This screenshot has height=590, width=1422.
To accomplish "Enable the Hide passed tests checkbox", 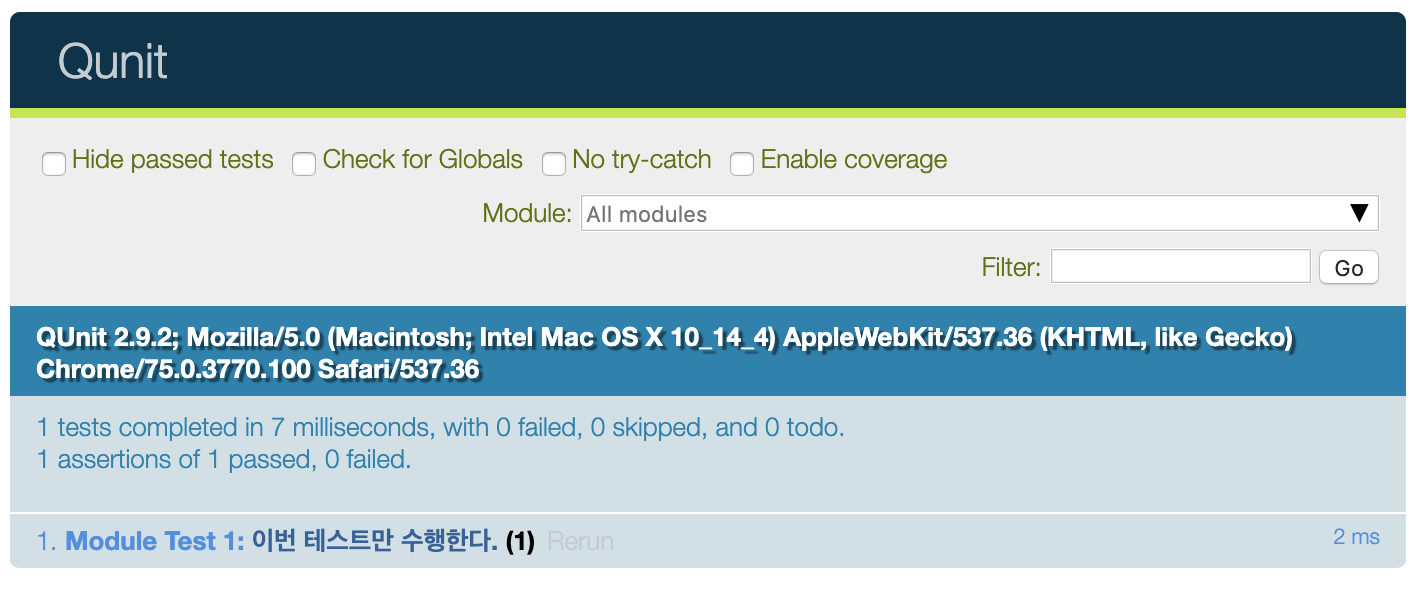I will coord(54,163).
